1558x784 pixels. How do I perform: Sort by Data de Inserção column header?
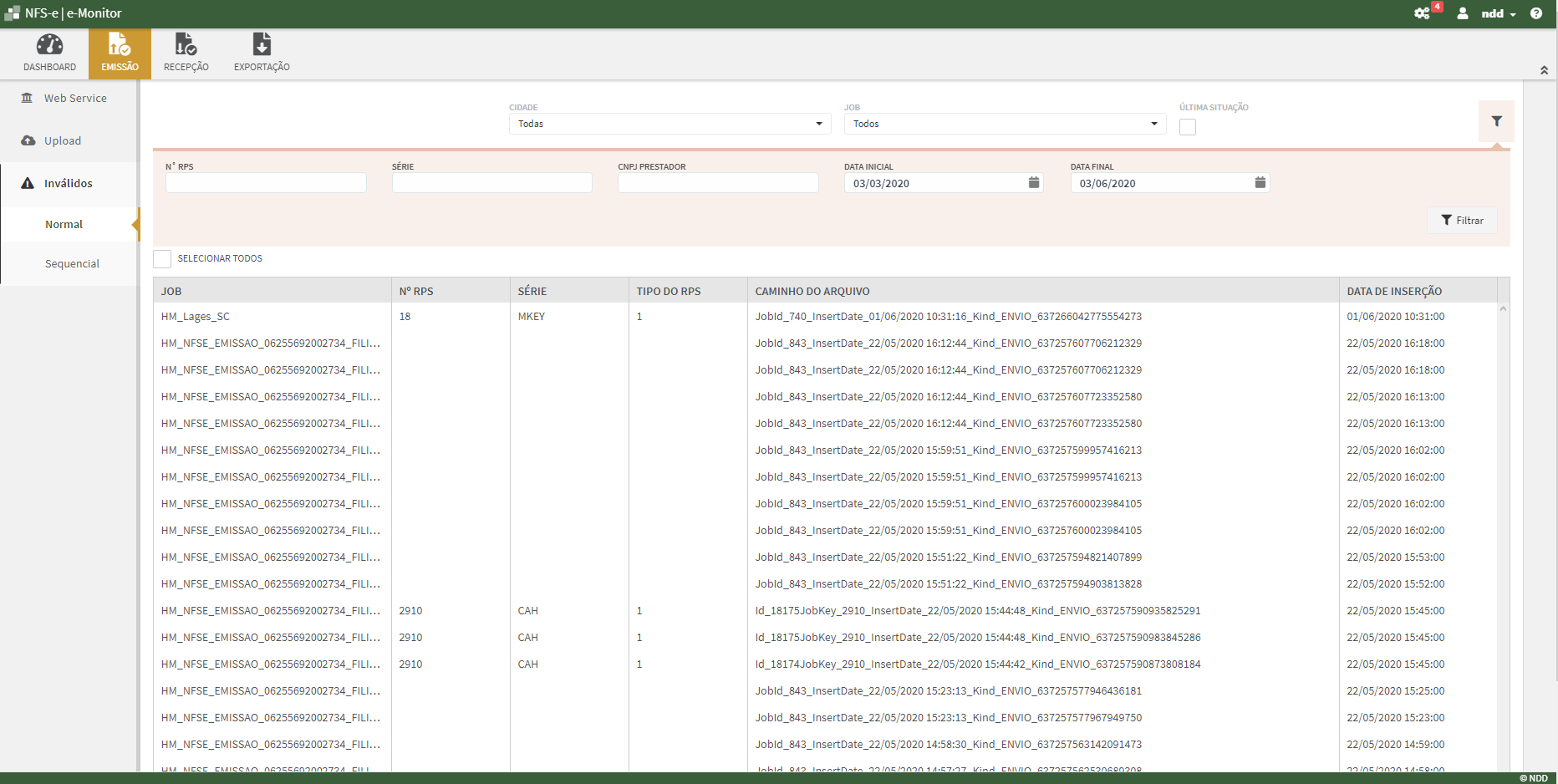1394,292
